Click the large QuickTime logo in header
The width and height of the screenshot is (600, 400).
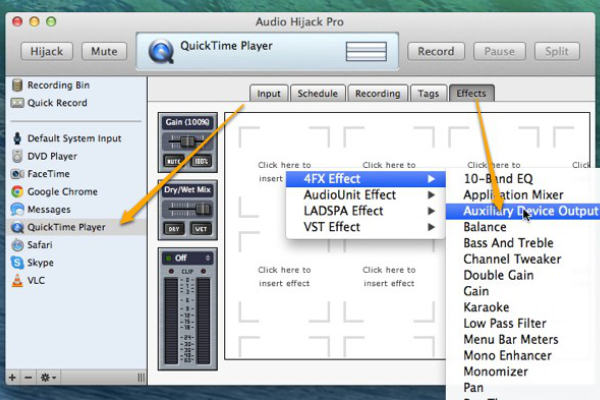(161, 51)
